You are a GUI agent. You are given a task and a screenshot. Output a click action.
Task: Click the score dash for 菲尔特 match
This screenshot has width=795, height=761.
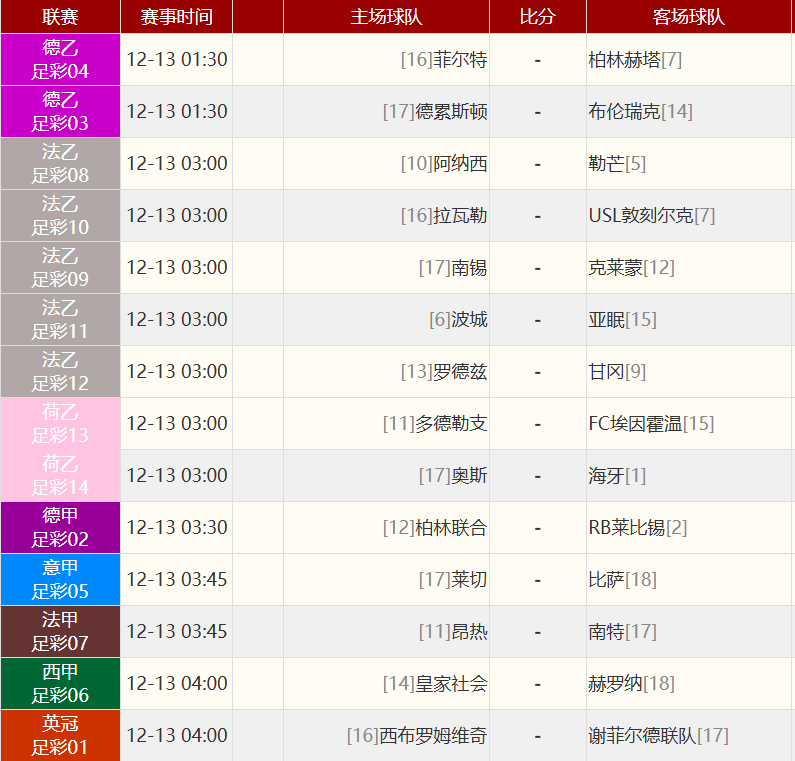[x=537, y=61]
